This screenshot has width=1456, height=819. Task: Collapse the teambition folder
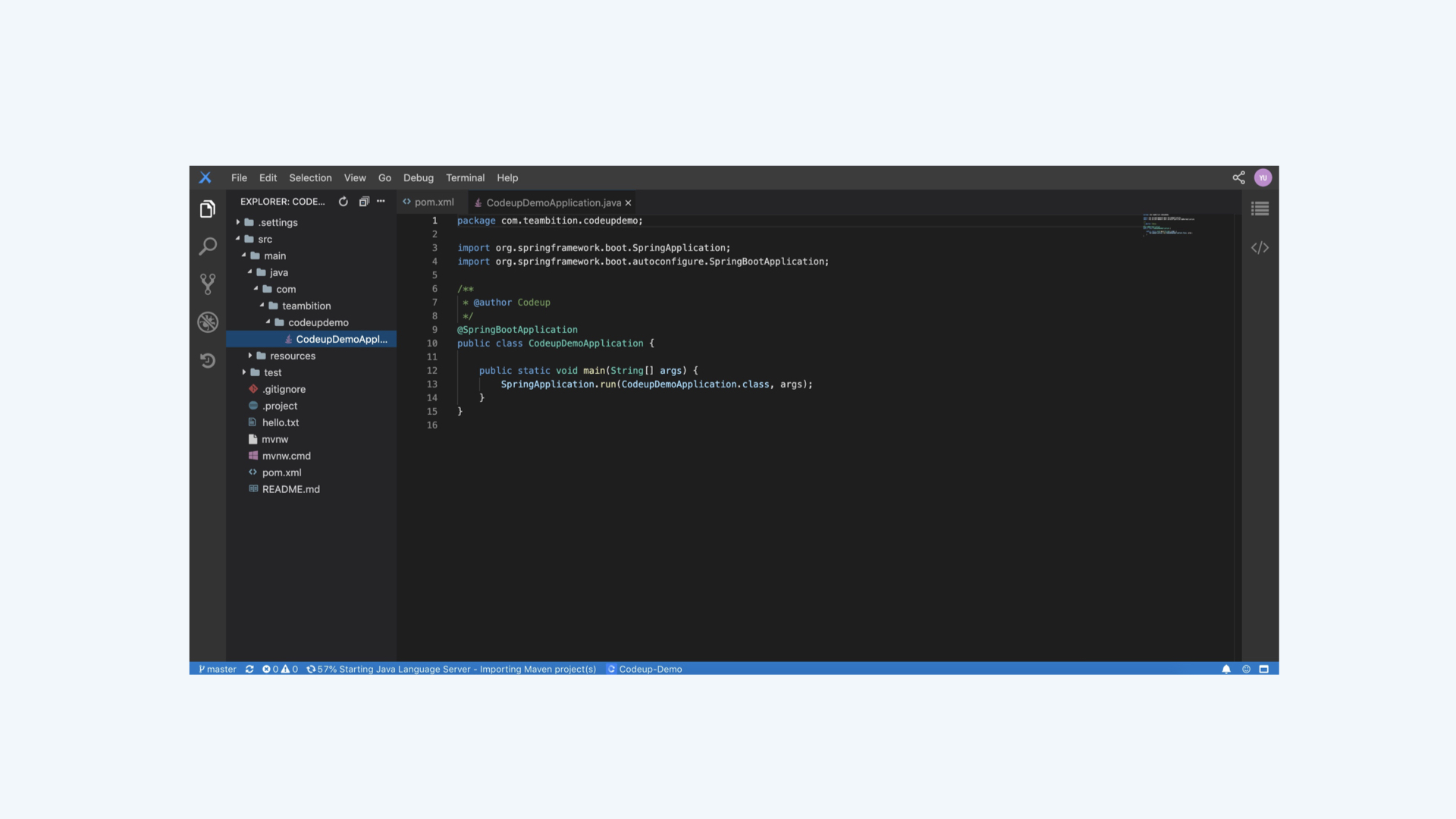[262, 306]
